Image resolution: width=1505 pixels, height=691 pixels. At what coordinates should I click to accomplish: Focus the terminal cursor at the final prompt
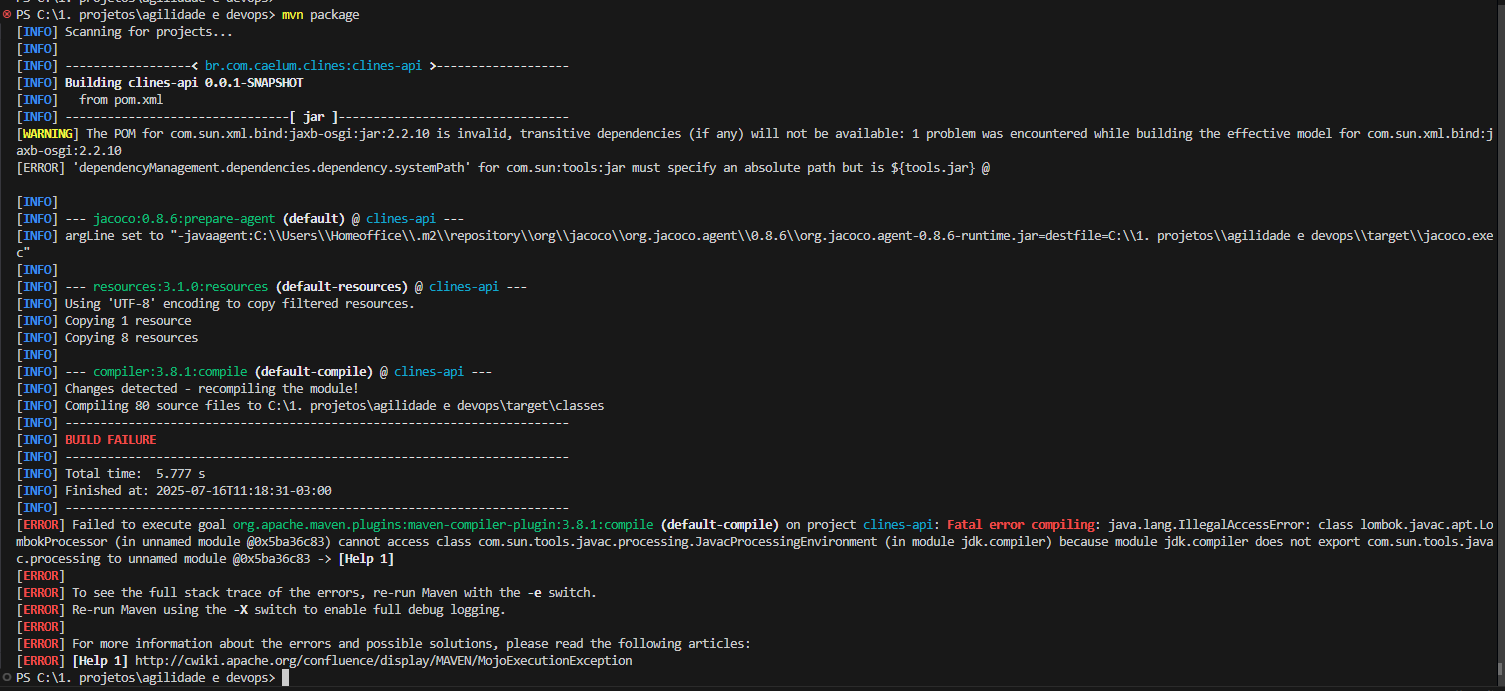[x=285, y=678]
